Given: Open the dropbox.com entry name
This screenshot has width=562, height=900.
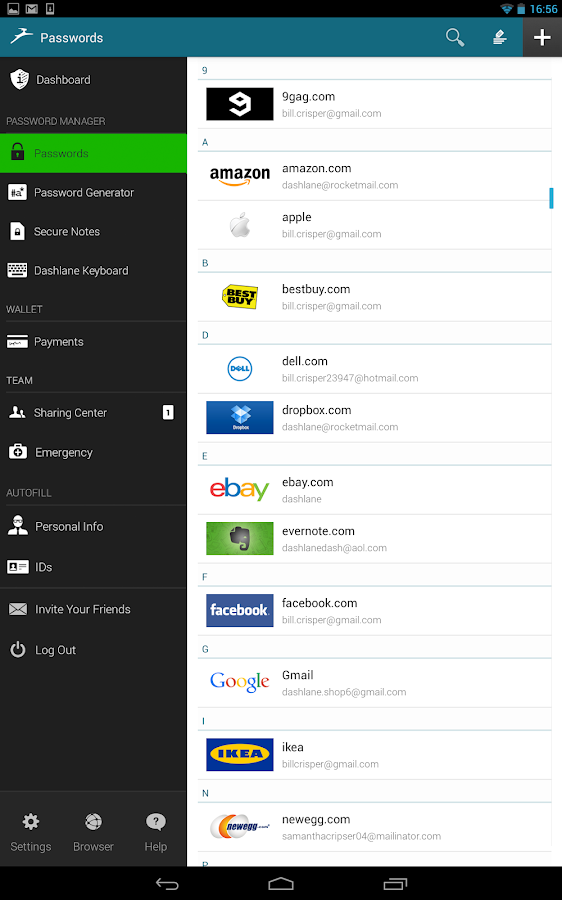Looking at the screenshot, I should (316, 410).
